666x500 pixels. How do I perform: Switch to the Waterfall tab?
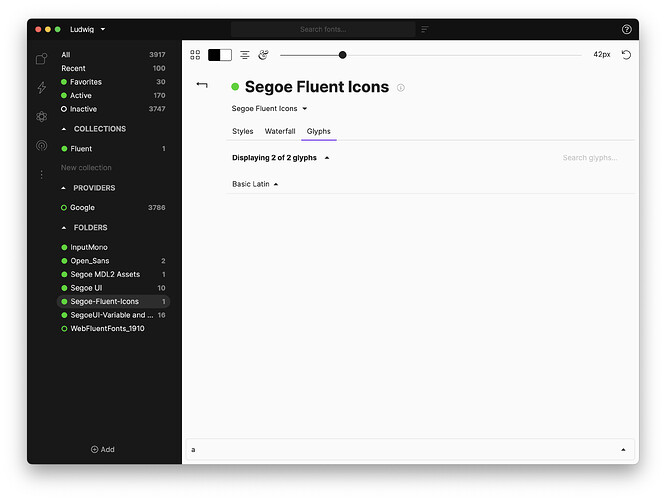pyautogui.click(x=280, y=131)
